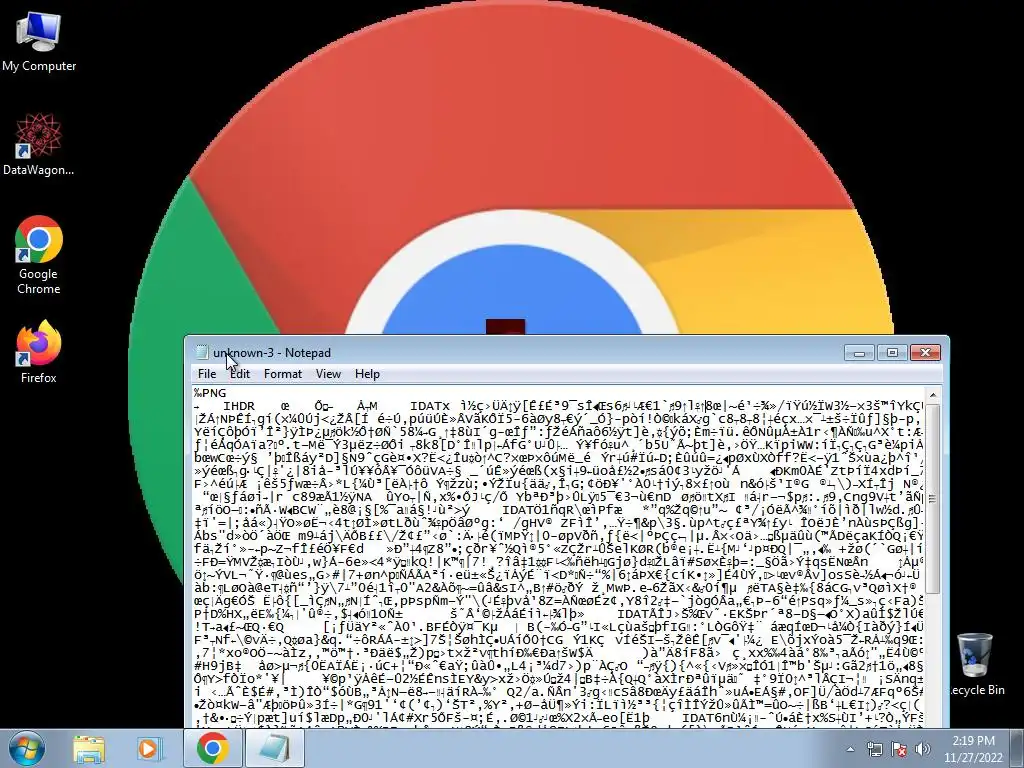Open the File menu in Notepad
This screenshot has height=768, width=1024.
(207, 374)
